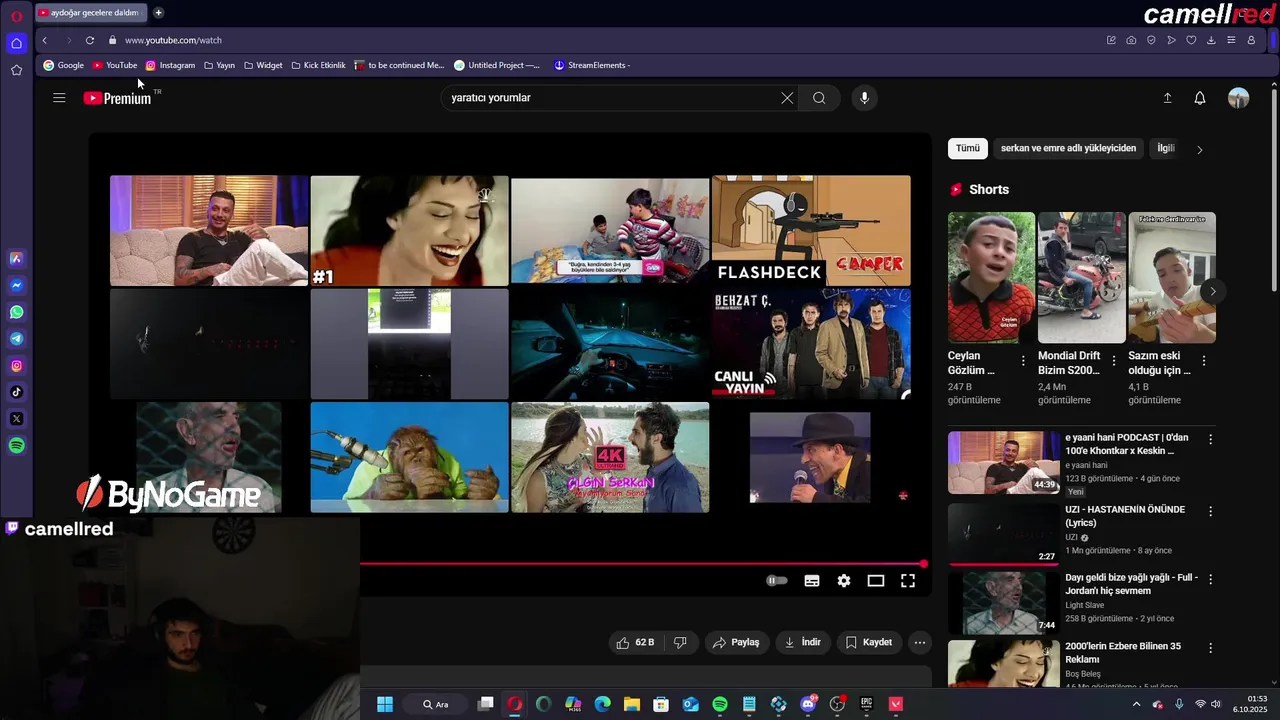Save video with Kaydet button
The height and width of the screenshot is (720, 1280).
868,642
